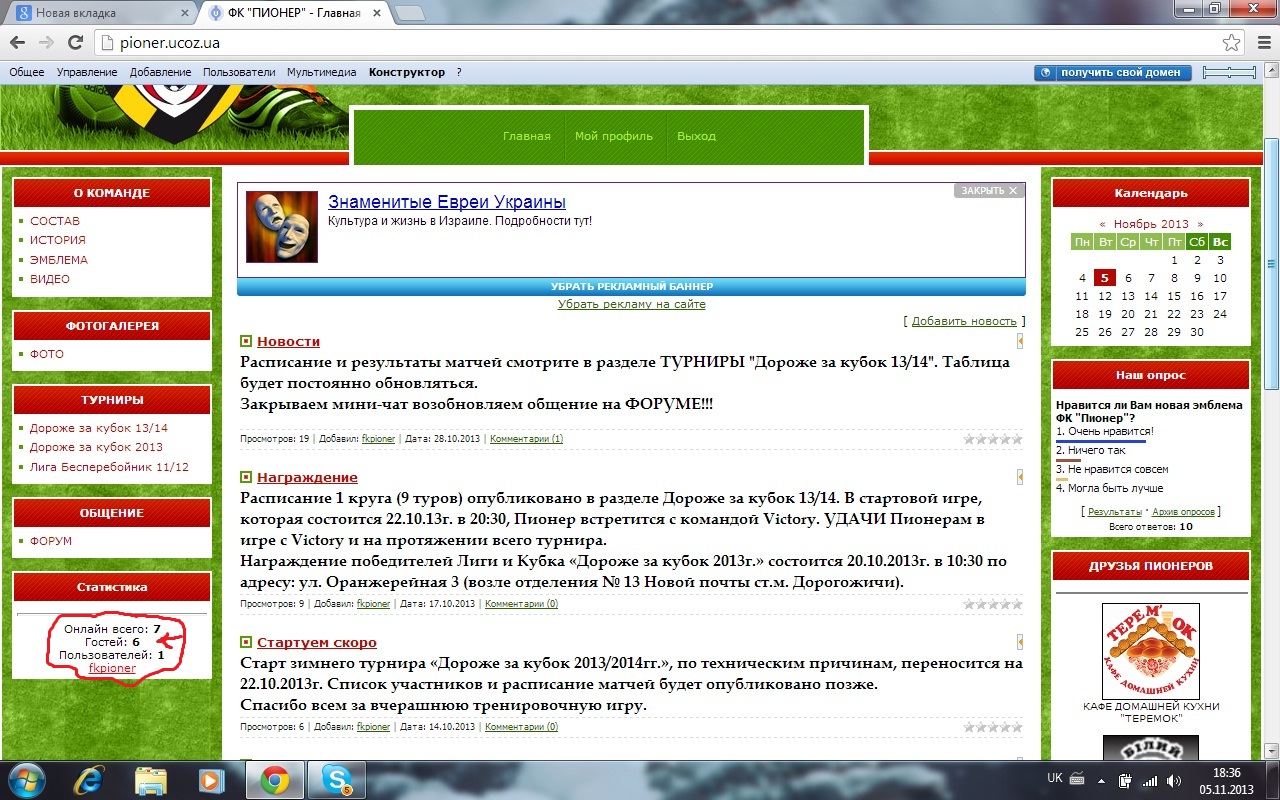Click 'Добавить новость' link
This screenshot has height=800, width=1280.
[964, 321]
